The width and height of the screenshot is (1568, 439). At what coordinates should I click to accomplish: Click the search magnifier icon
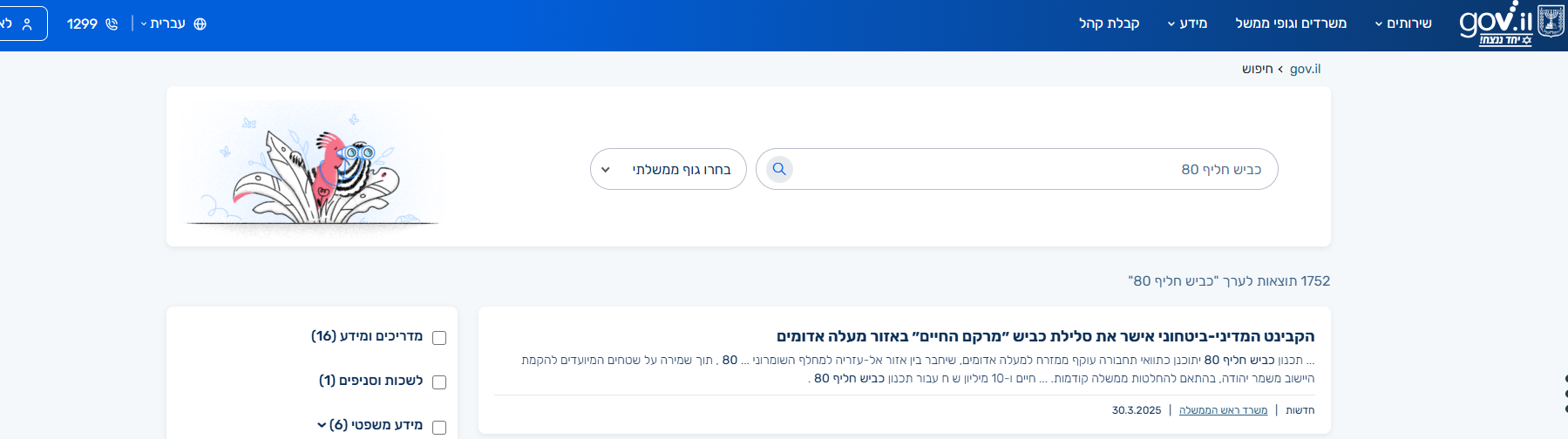pyautogui.click(x=779, y=169)
